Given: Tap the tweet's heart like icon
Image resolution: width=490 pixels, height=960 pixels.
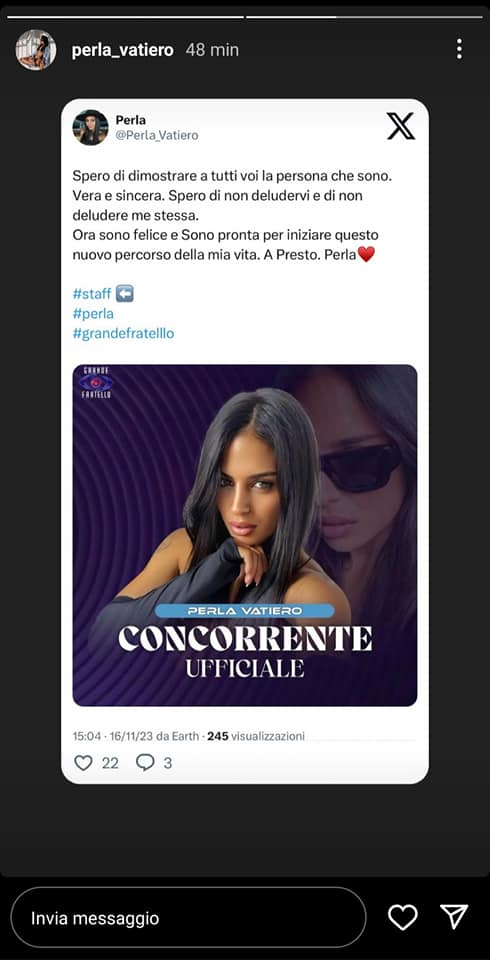Looking at the screenshot, I should [x=83, y=762].
